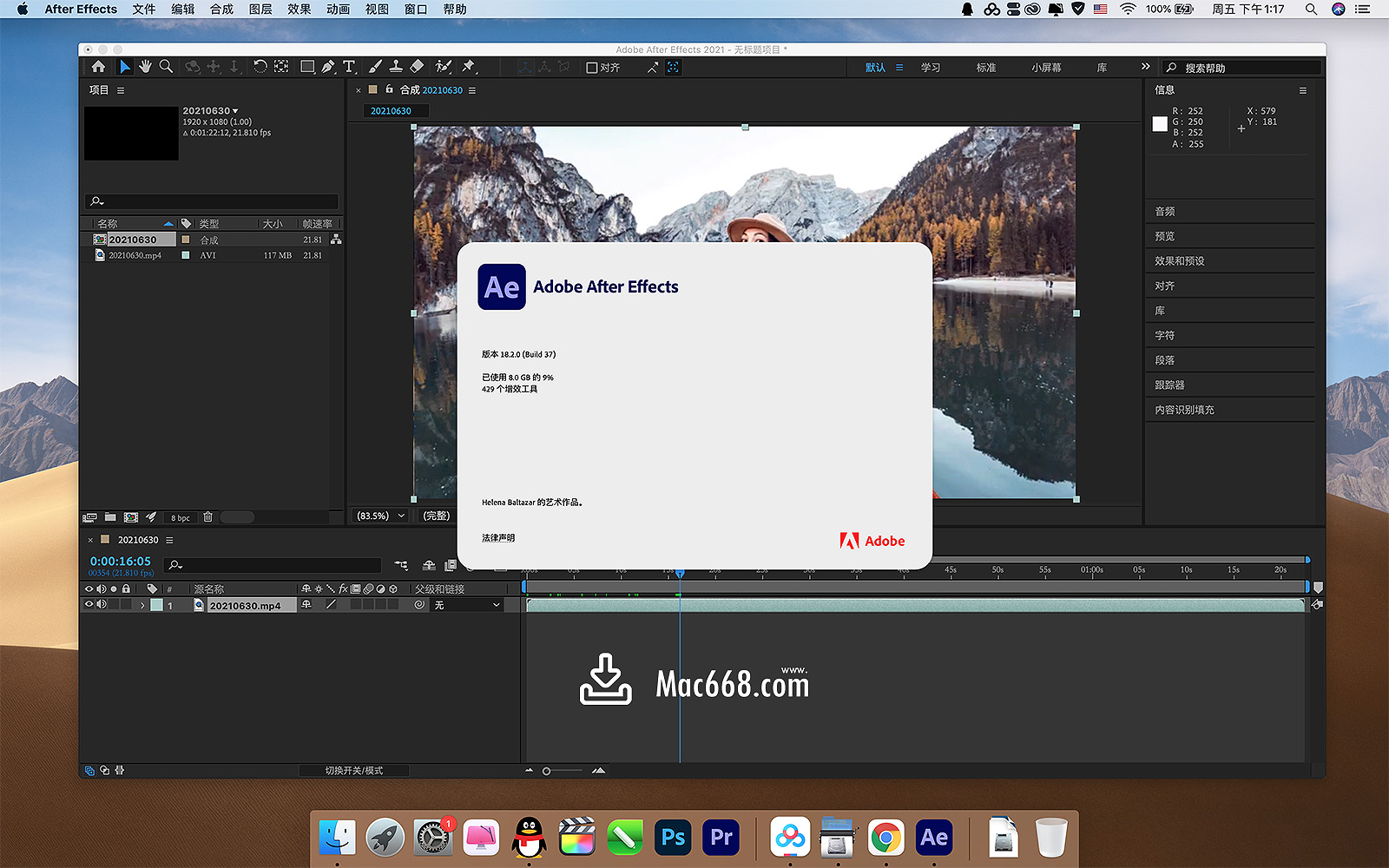Delete selected project item with trash icon
This screenshot has width=1389, height=868.
208,517
